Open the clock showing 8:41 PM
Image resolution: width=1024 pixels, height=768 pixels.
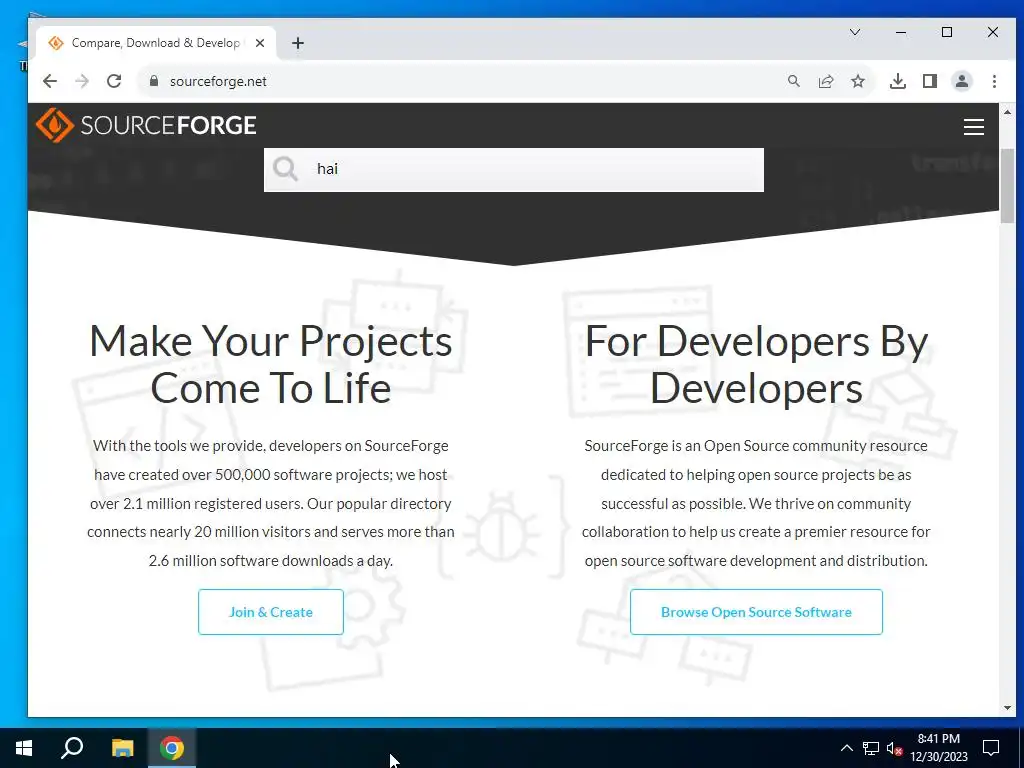click(938, 748)
